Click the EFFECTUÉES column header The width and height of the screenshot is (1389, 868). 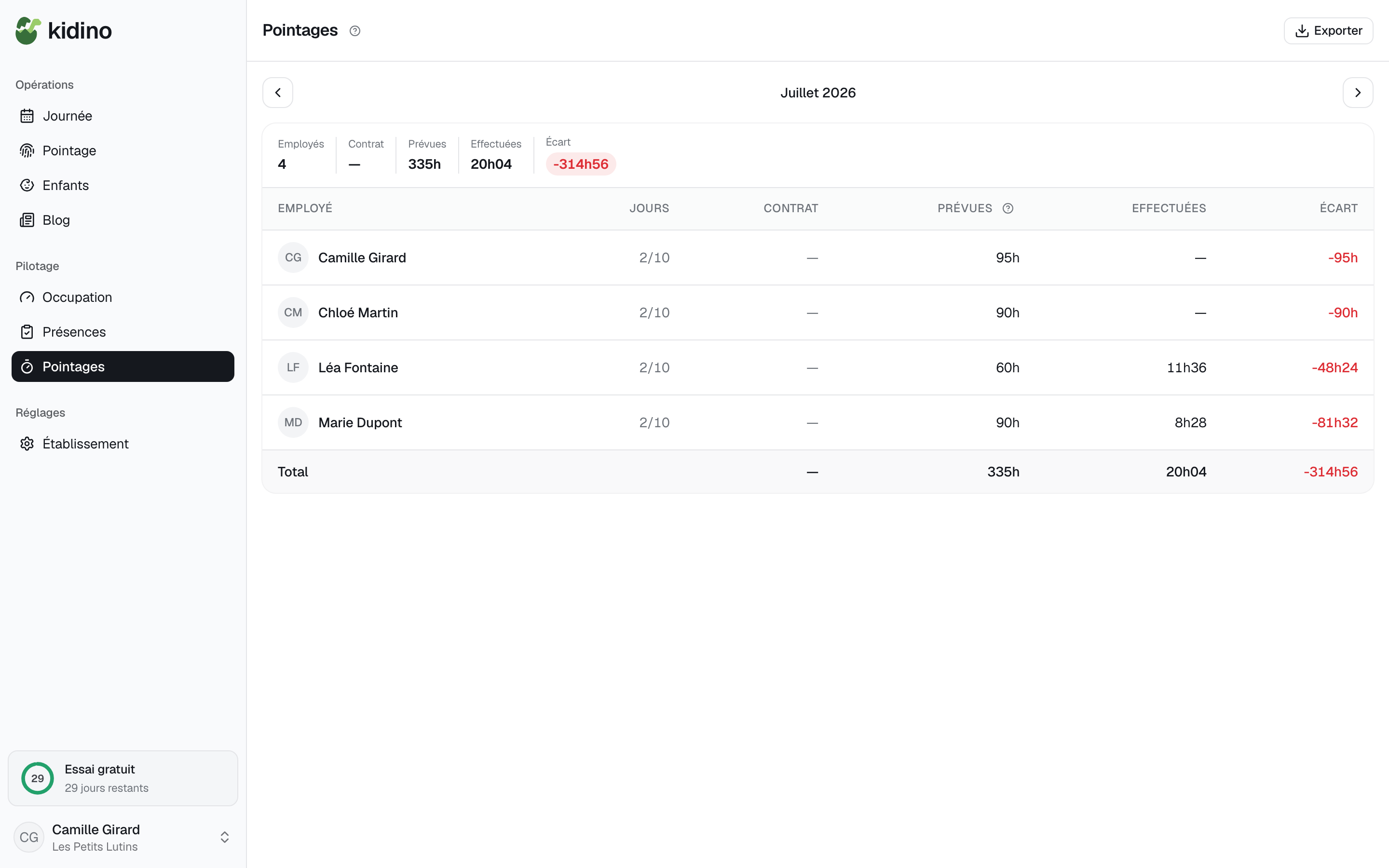pos(1169,208)
